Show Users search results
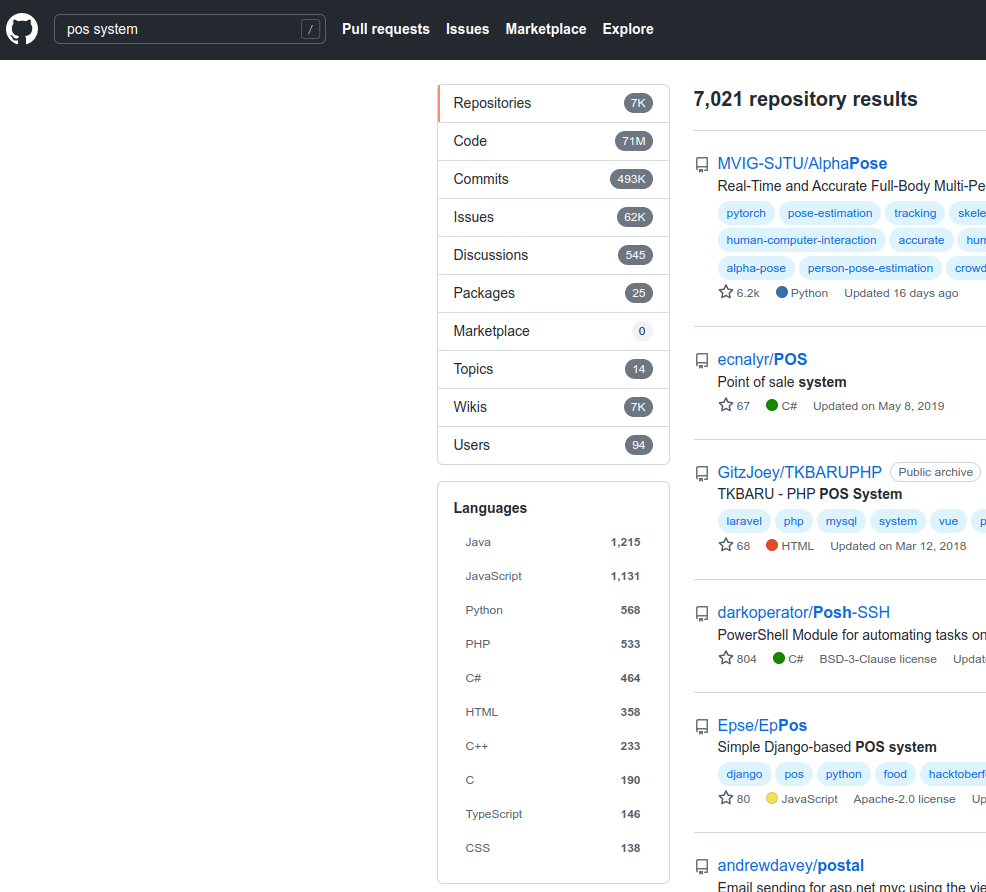 click(x=553, y=445)
